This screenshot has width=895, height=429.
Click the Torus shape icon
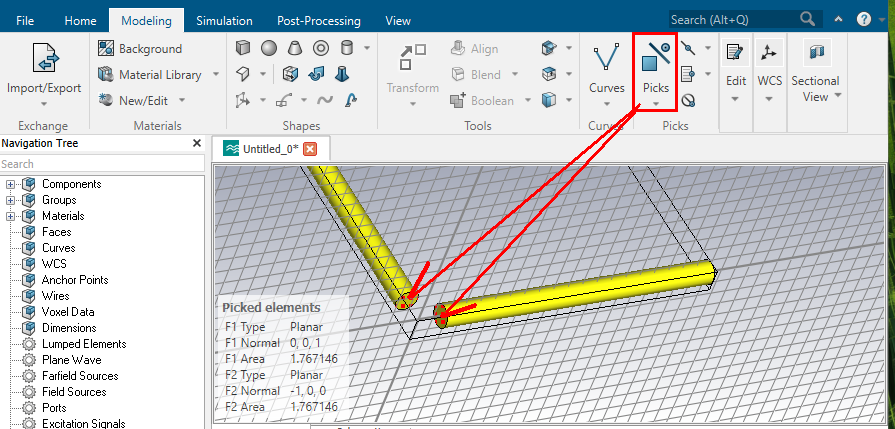pos(321,48)
